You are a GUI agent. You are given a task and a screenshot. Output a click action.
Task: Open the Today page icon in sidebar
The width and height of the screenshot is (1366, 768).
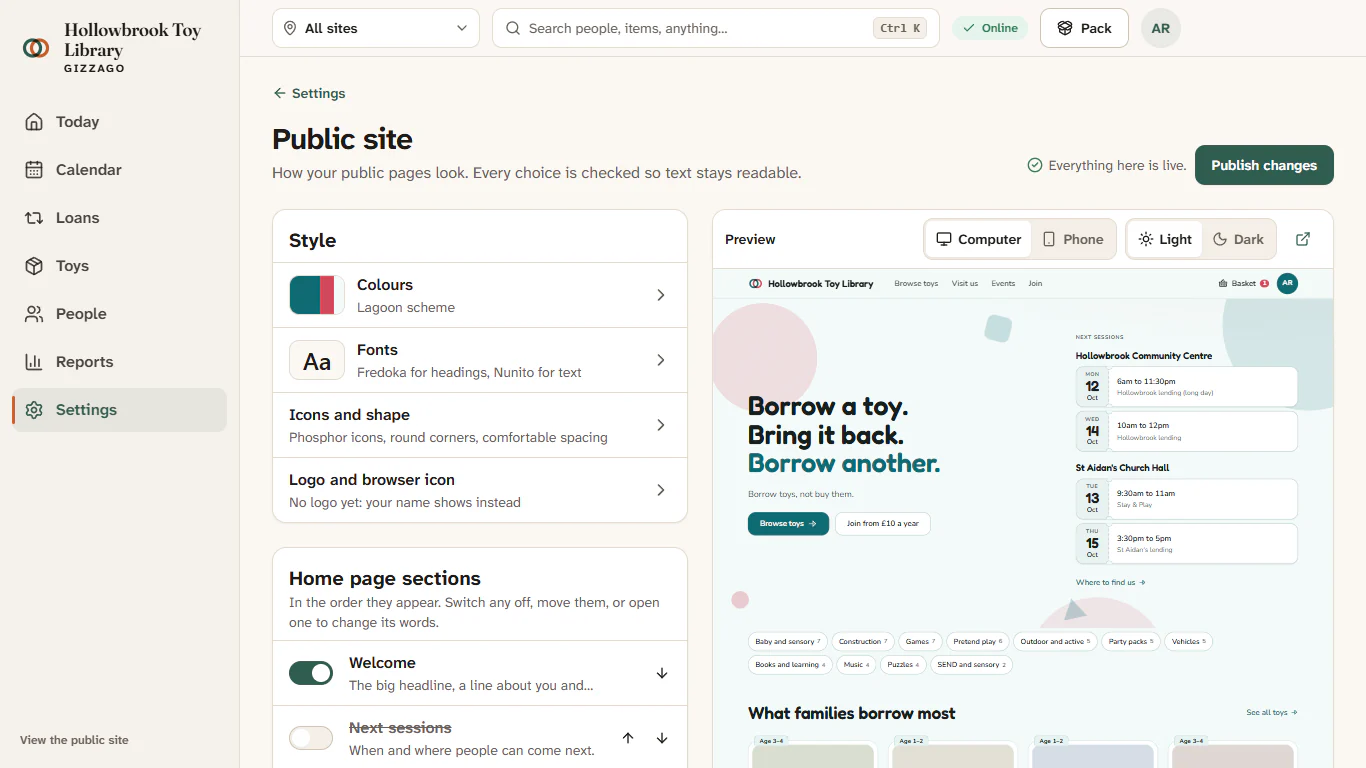[34, 122]
